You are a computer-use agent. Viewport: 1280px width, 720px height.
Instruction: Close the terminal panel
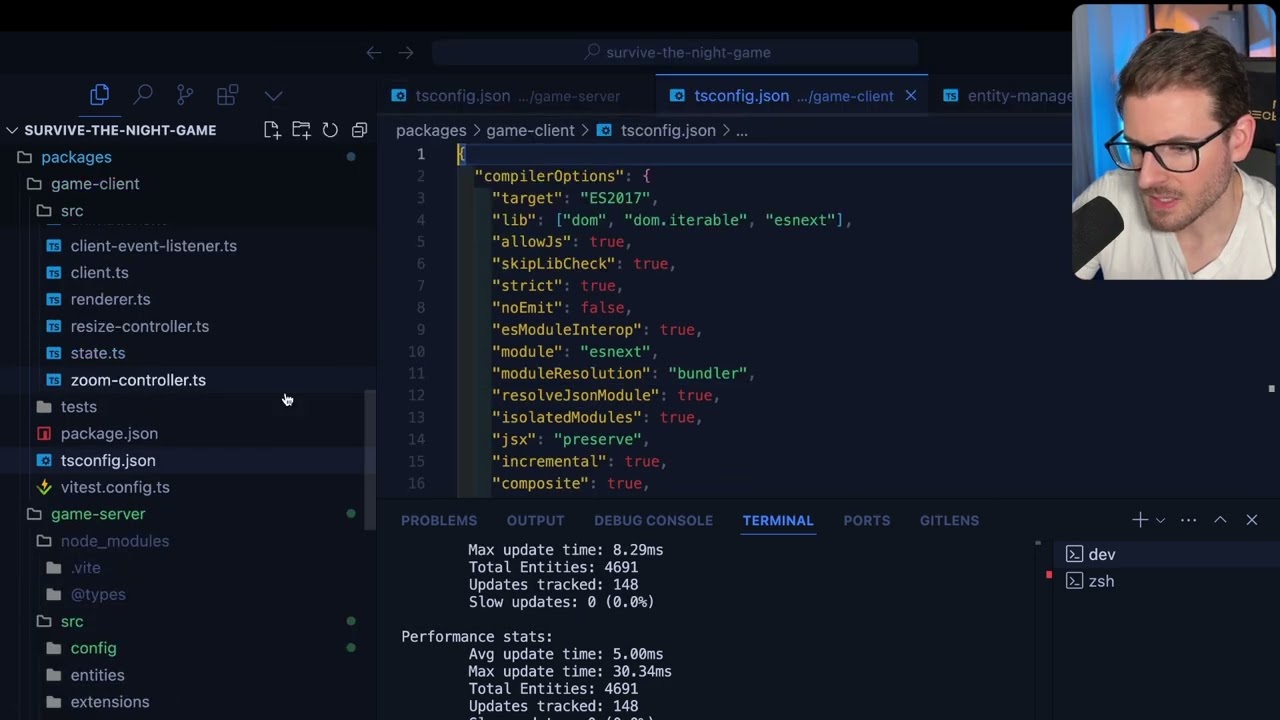[1251, 520]
